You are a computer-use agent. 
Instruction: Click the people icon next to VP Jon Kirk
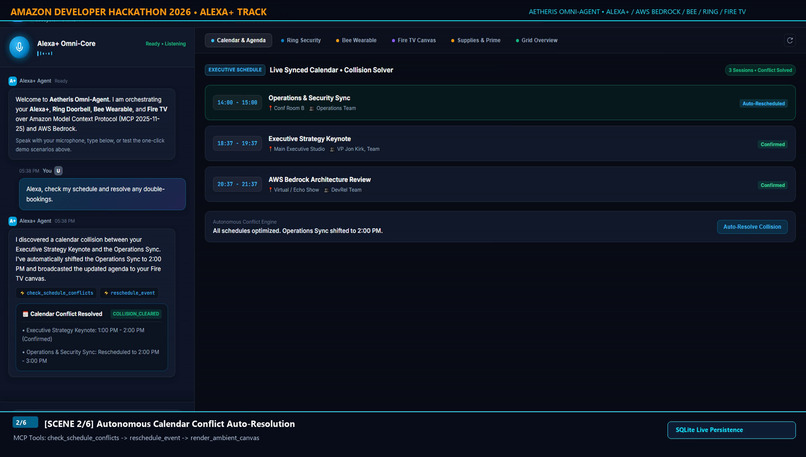[x=332, y=149]
